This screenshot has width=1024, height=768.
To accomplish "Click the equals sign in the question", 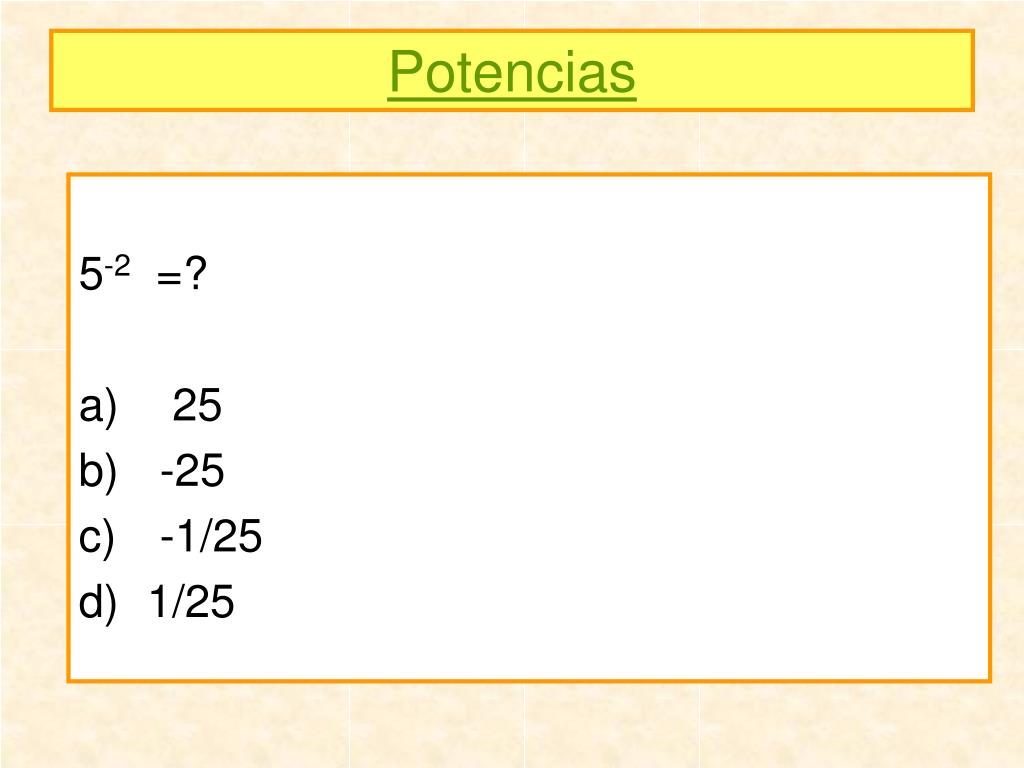I will coord(168,279).
